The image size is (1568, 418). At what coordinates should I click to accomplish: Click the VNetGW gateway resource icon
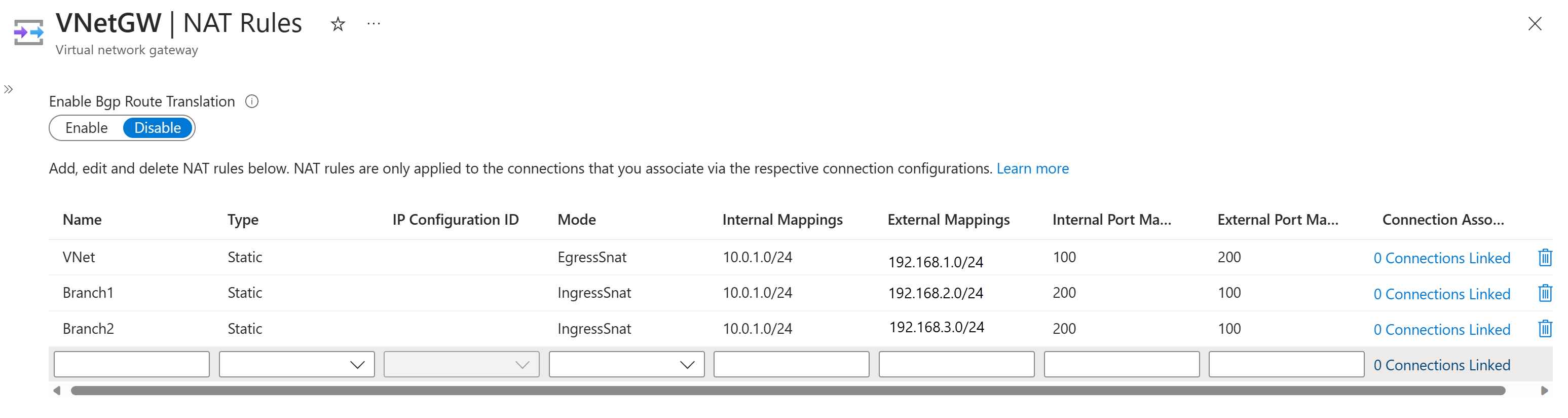pos(28,32)
